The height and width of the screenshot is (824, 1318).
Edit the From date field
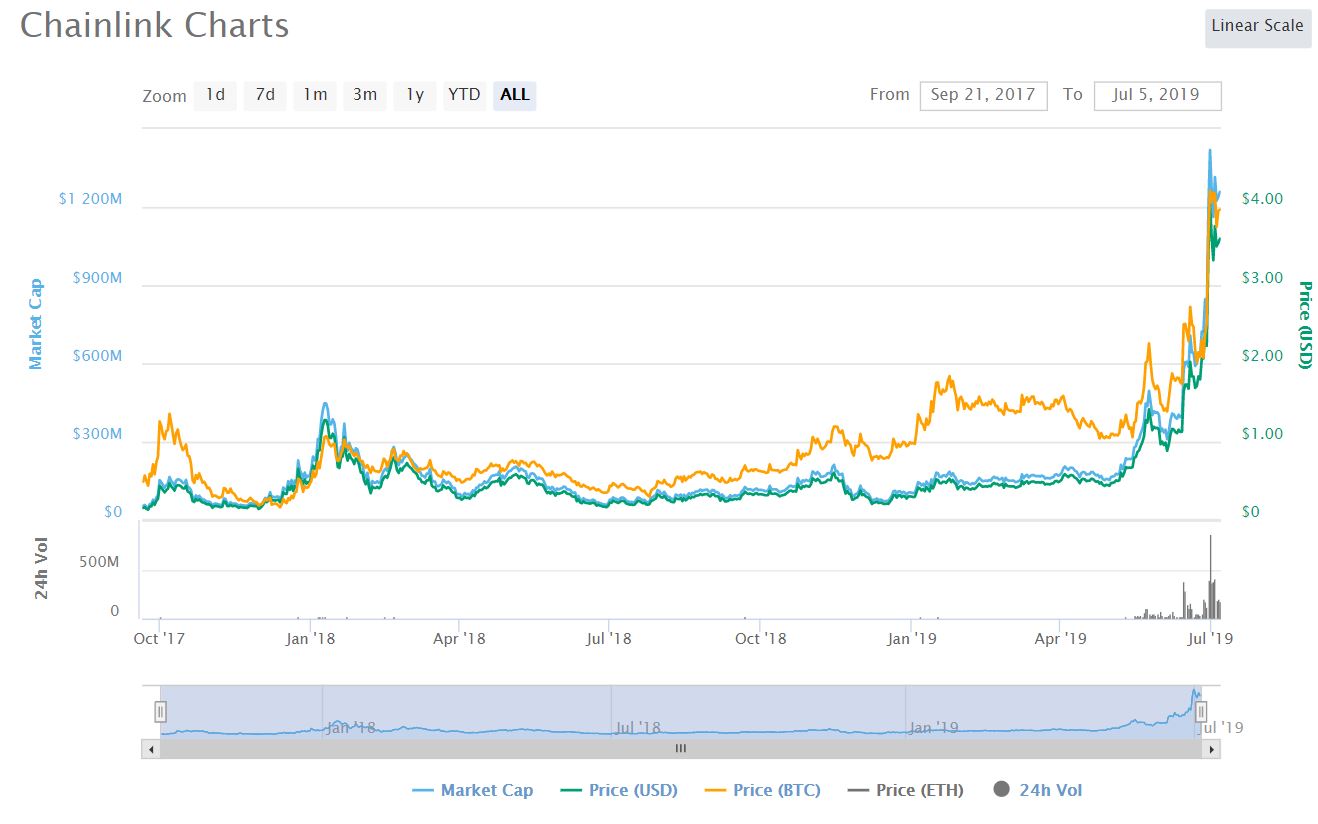click(984, 96)
